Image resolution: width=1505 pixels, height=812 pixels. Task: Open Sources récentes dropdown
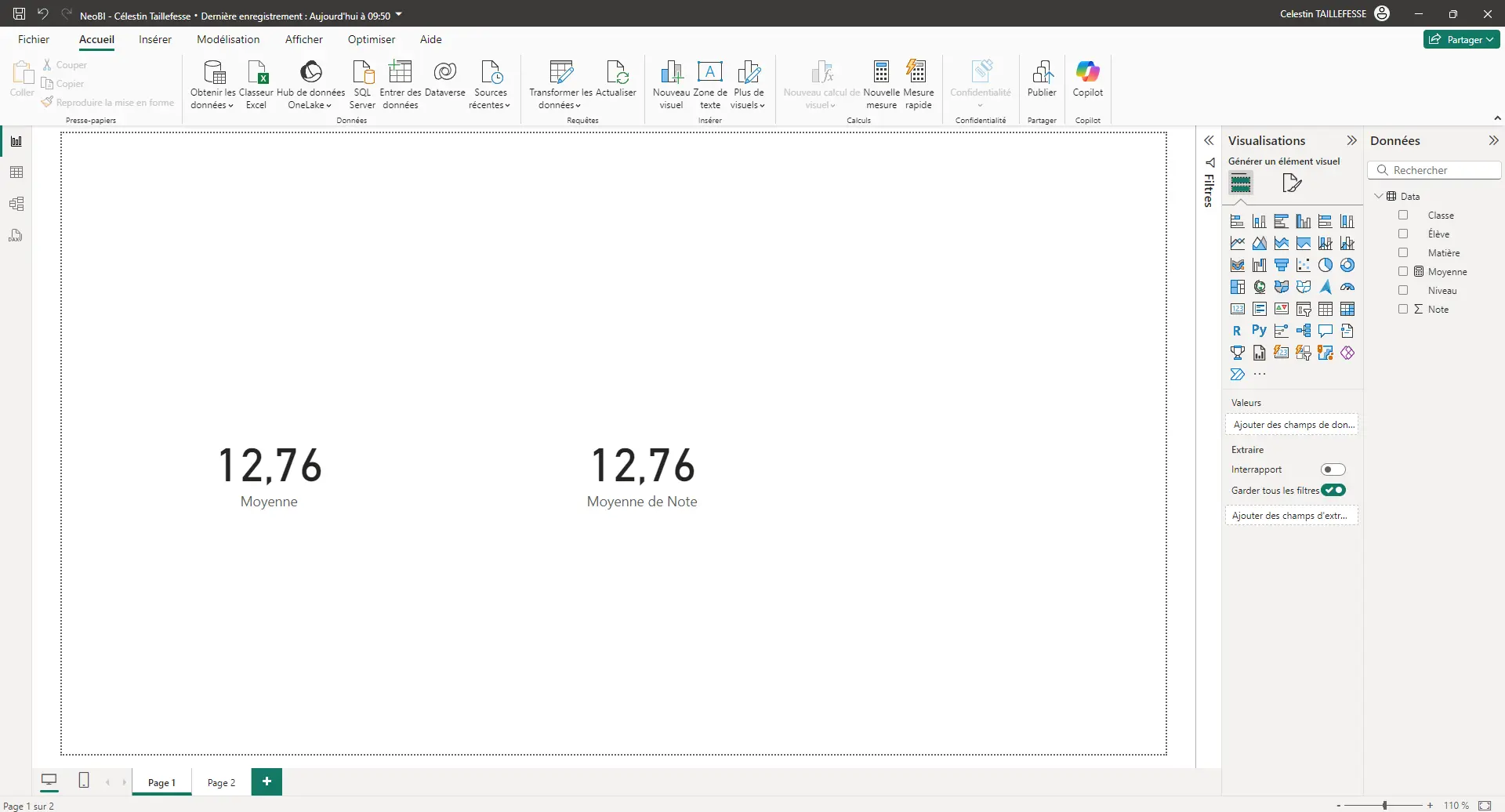(491, 84)
